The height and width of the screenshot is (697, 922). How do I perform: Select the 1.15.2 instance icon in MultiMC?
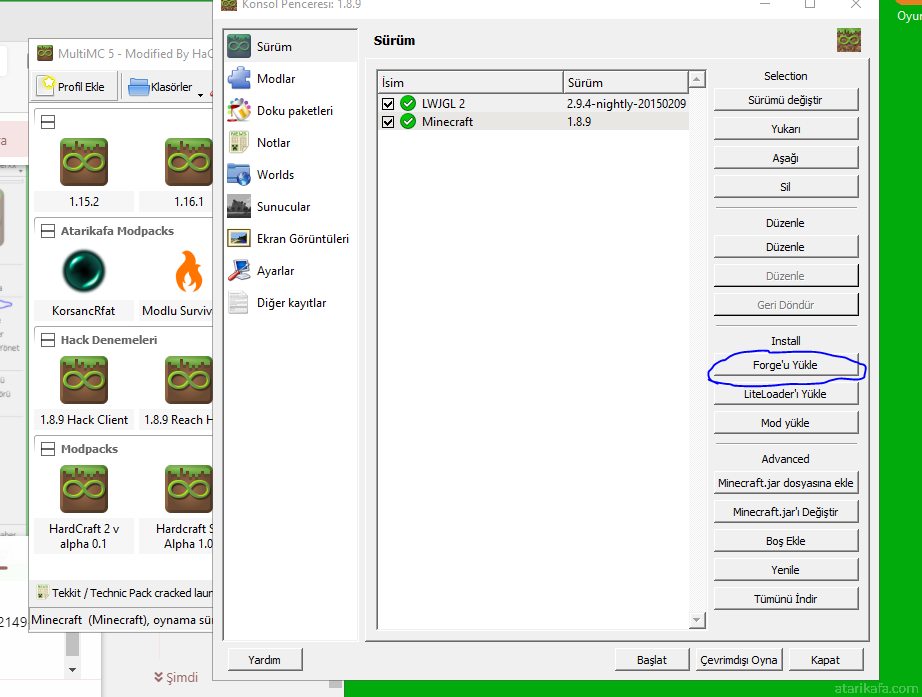click(84, 162)
